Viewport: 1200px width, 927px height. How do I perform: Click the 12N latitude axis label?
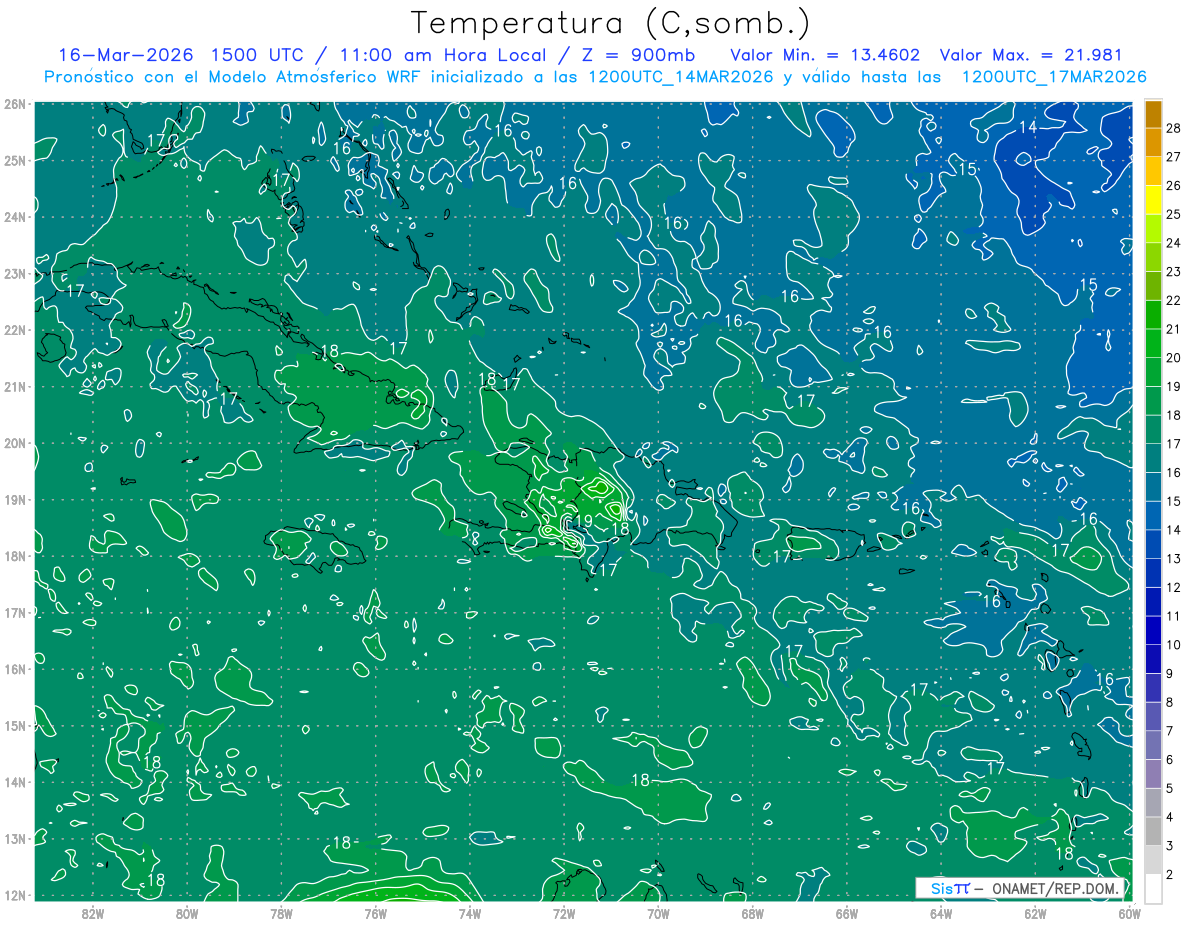click(x=15, y=895)
